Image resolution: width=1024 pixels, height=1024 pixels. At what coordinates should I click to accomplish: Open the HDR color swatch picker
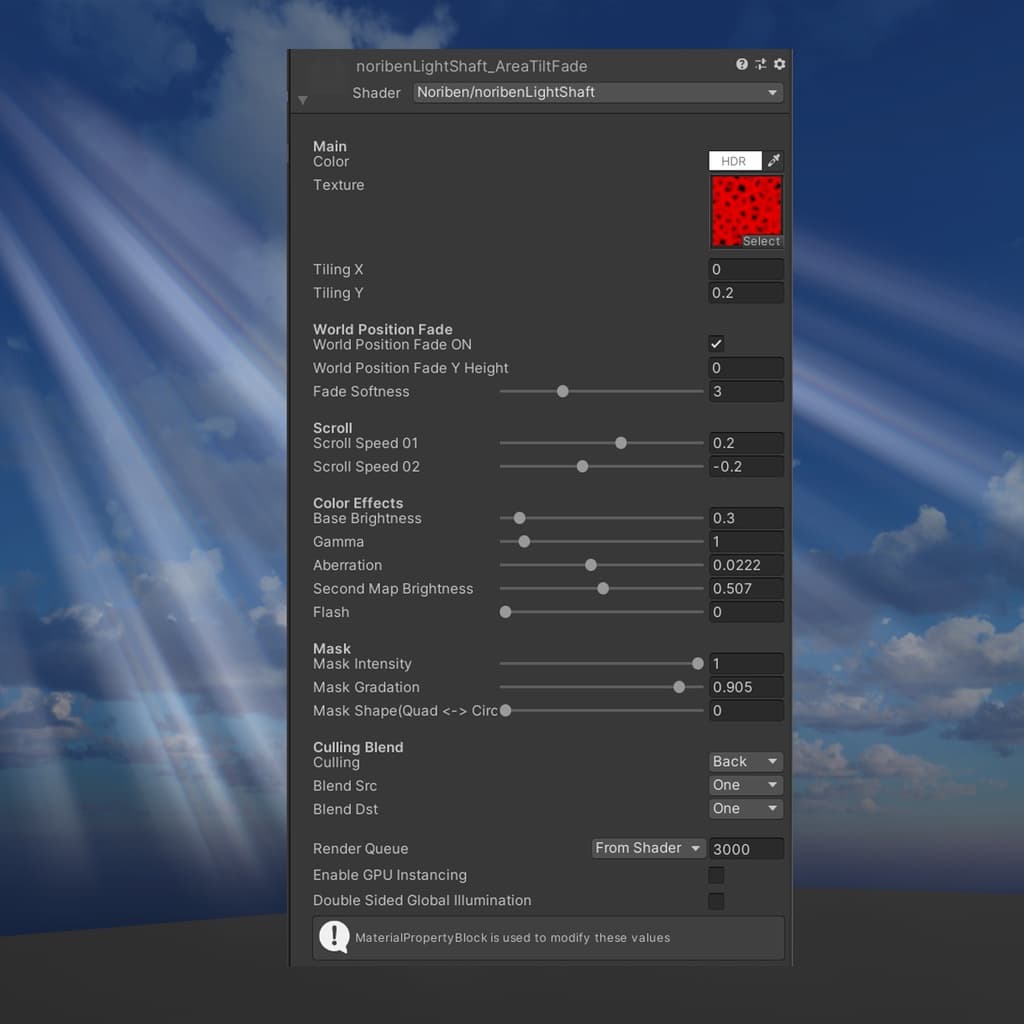[x=735, y=161]
